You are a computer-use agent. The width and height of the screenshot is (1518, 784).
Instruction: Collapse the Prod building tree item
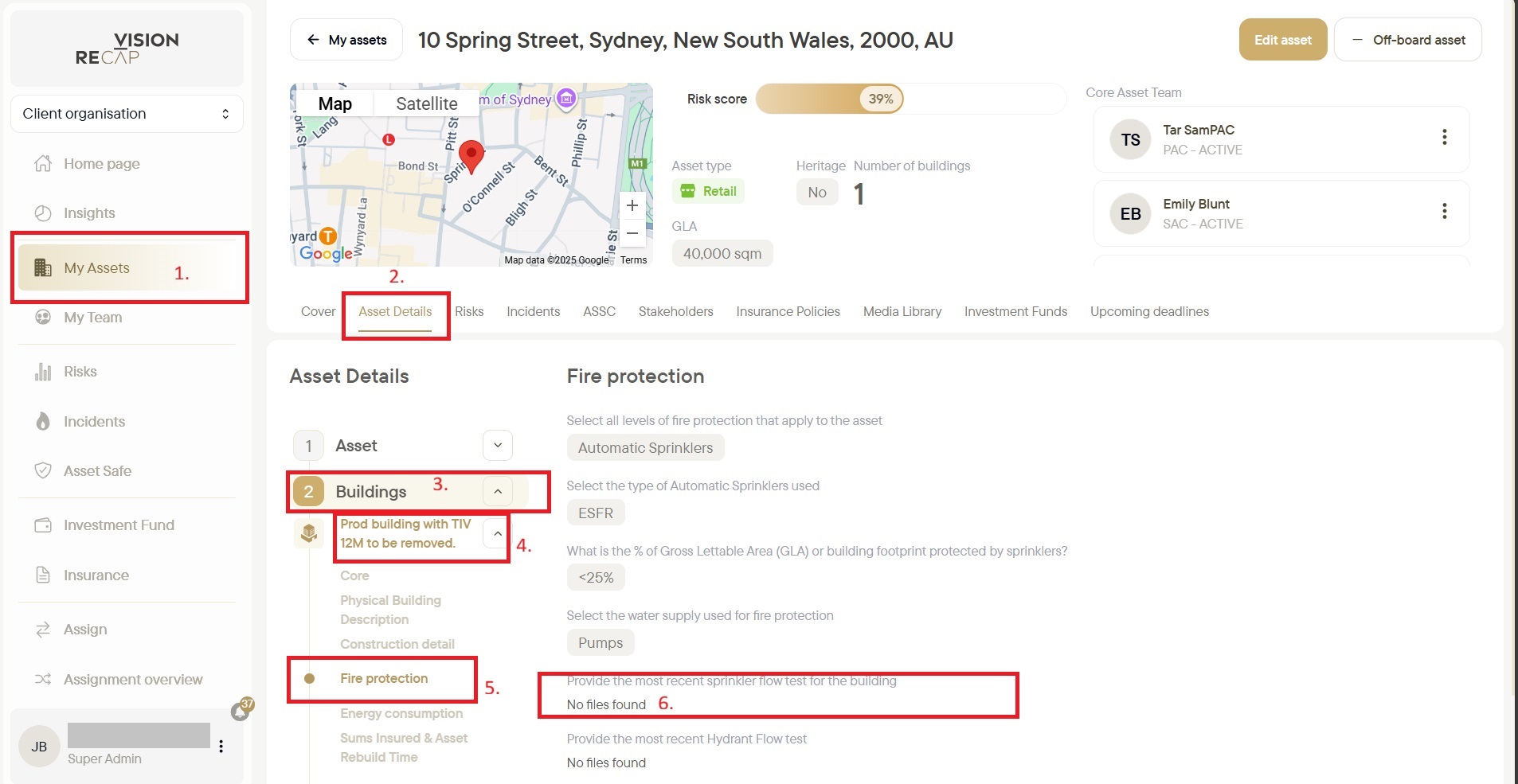tap(498, 533)
